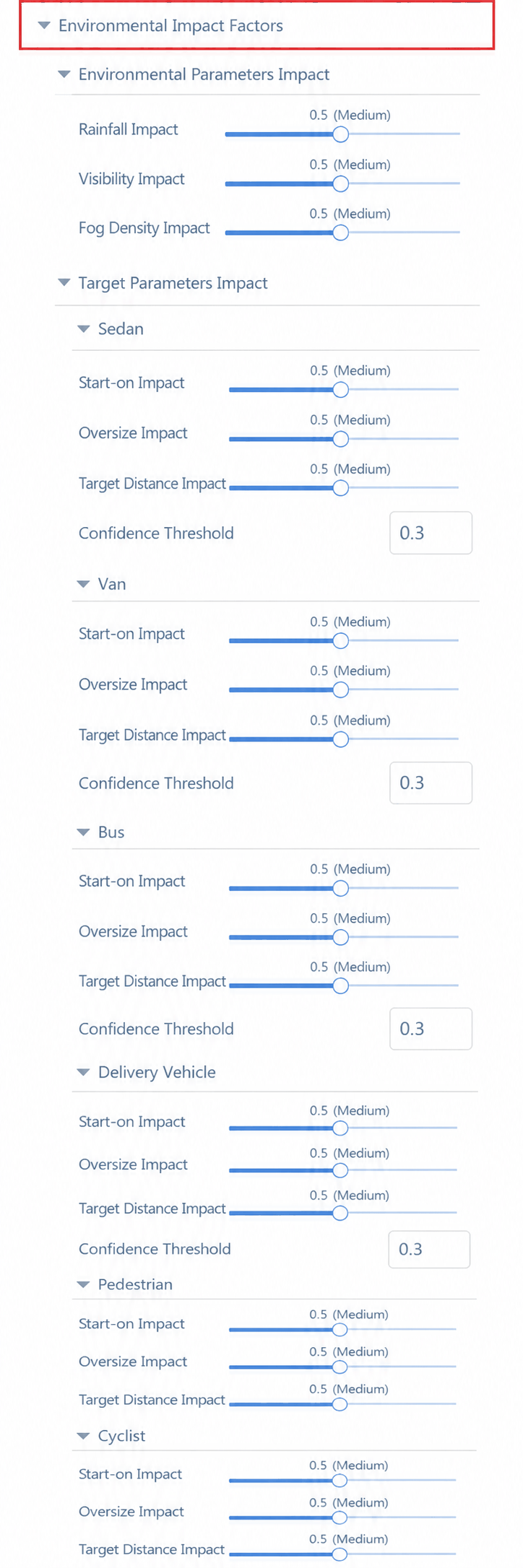Screen dimensions: 523x1568
Task: Collapse the Environmental Impact Factors section
Action: coord(44,26)
